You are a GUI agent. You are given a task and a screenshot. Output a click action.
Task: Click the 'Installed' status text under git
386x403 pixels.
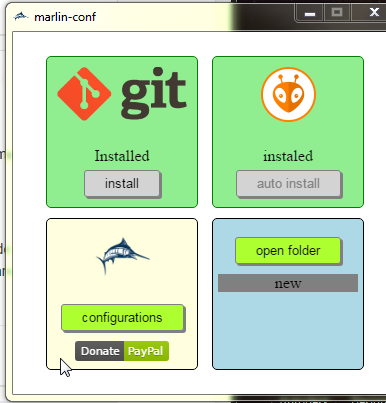pos(122,156)
